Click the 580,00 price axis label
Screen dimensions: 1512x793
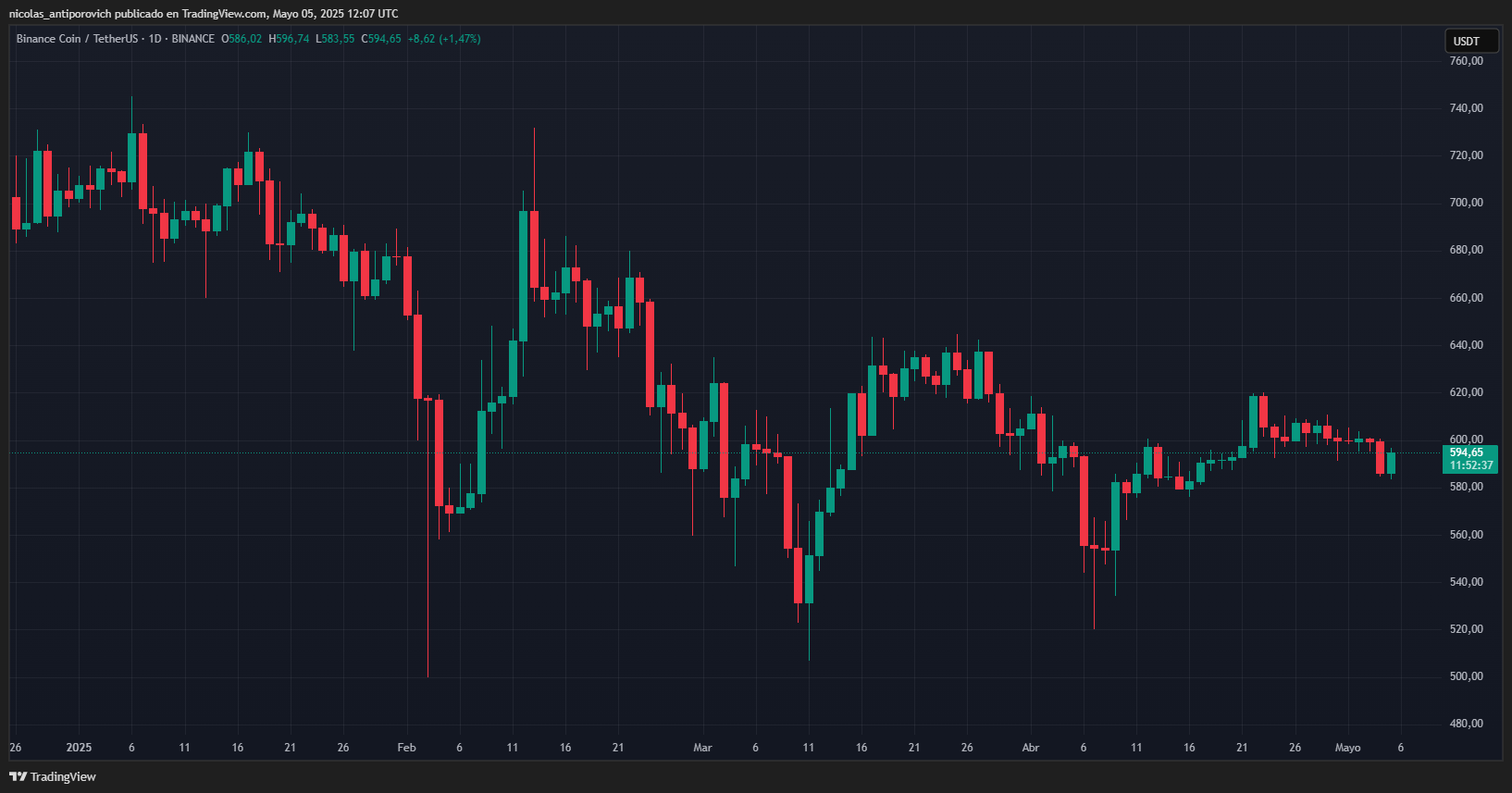point(1466,487)
